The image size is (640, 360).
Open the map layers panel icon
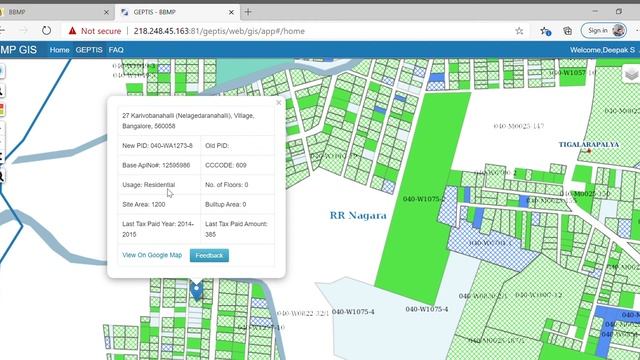(x=631, y=74)
